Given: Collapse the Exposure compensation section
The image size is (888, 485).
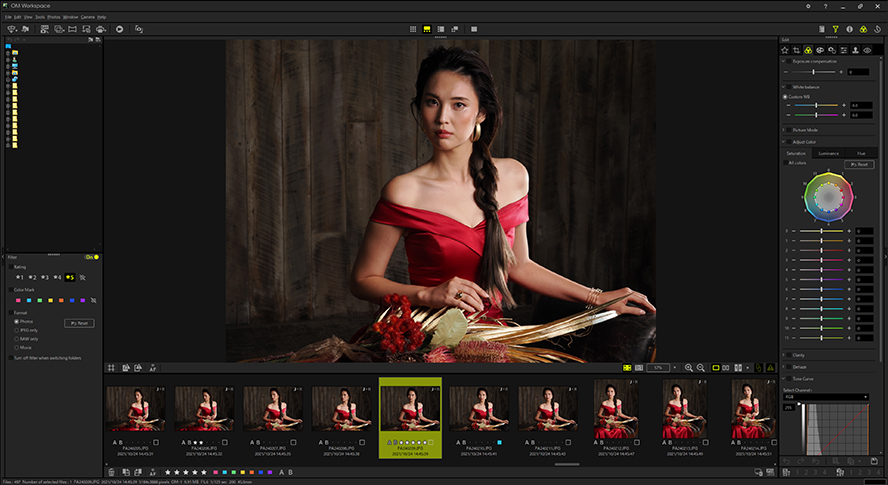Looking at the screenshot, I should 784,61.
